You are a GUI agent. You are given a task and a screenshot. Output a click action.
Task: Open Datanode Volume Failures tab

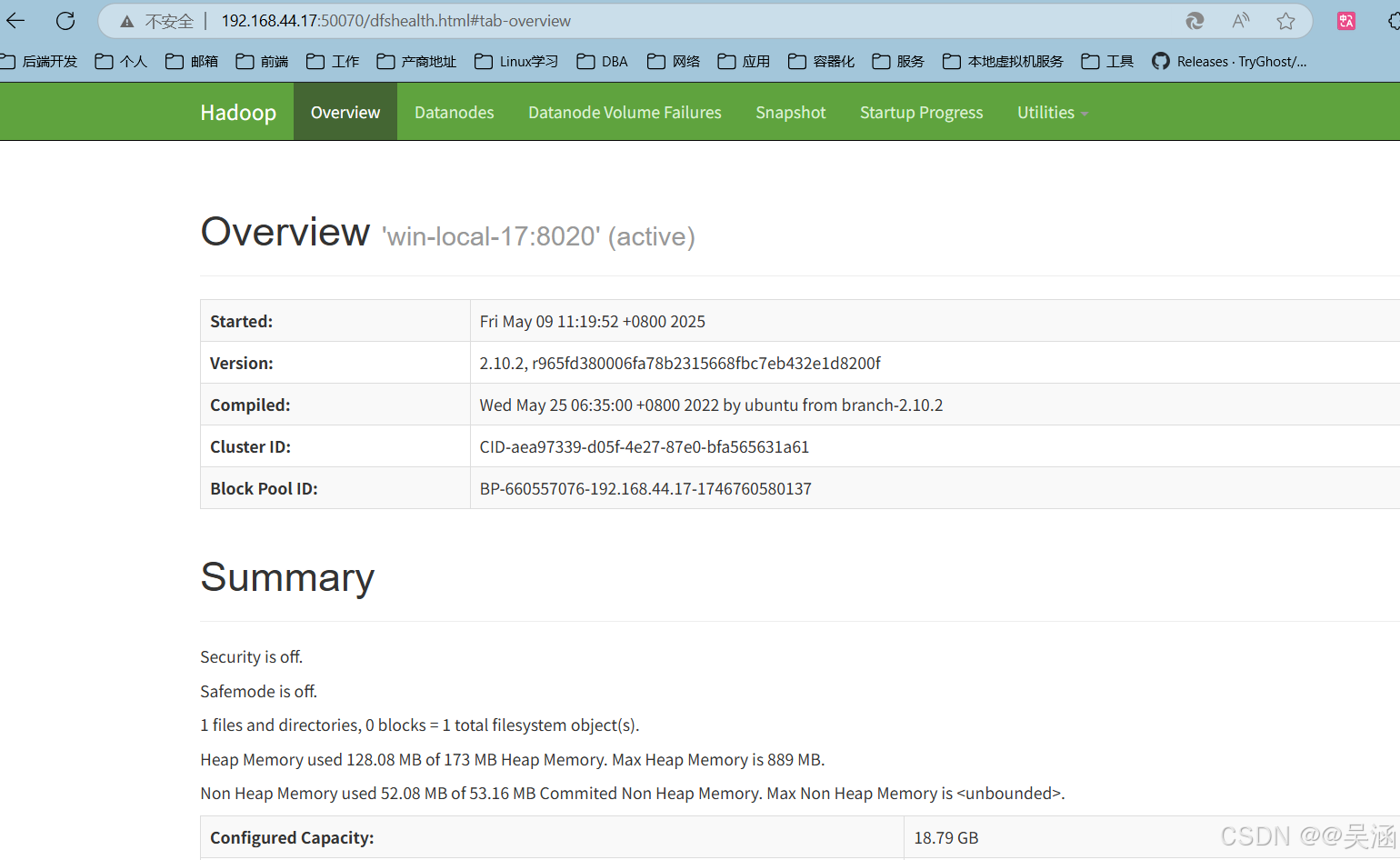[x=625, y=112]
